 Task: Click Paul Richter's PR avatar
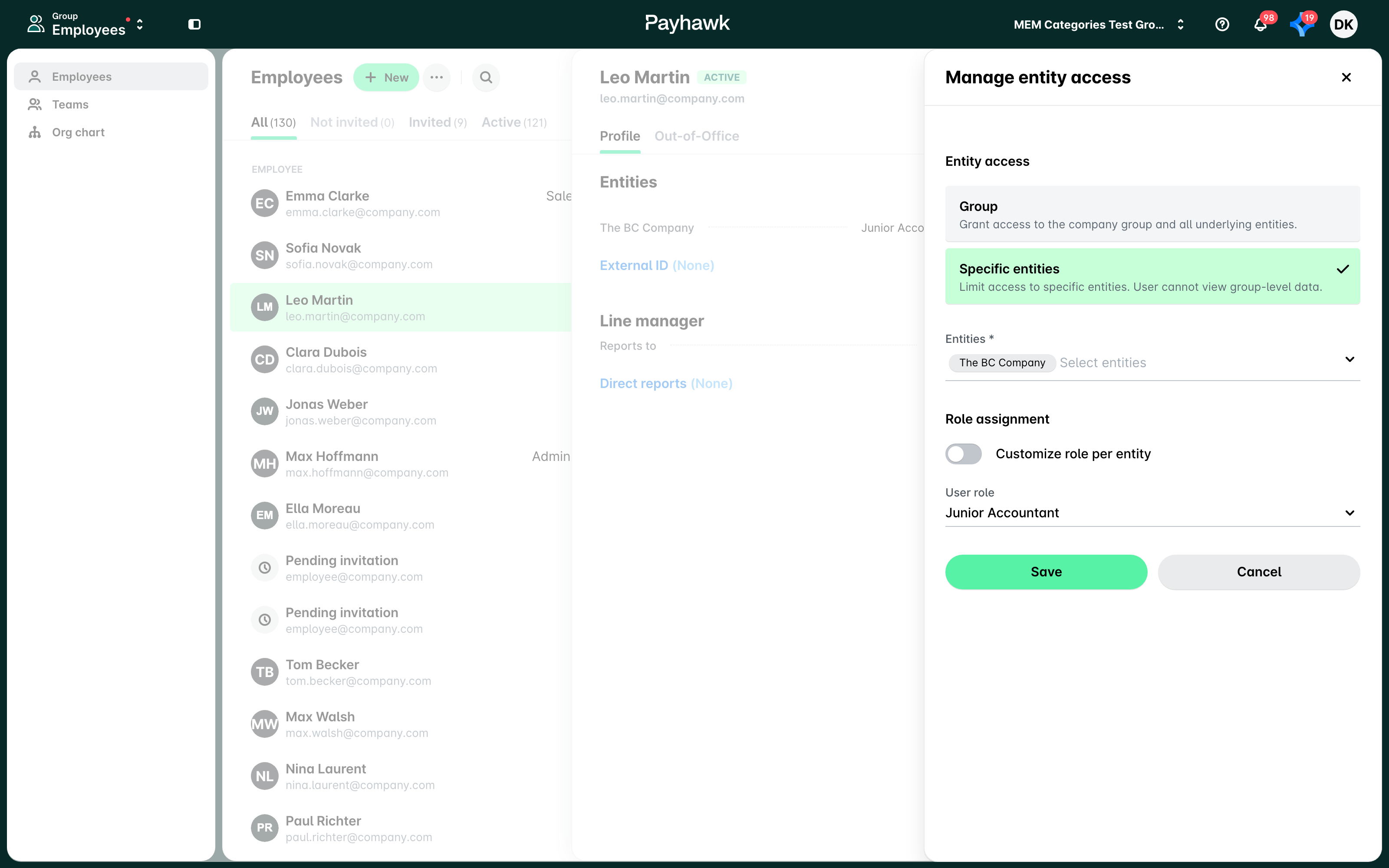[x=265, y=828]
